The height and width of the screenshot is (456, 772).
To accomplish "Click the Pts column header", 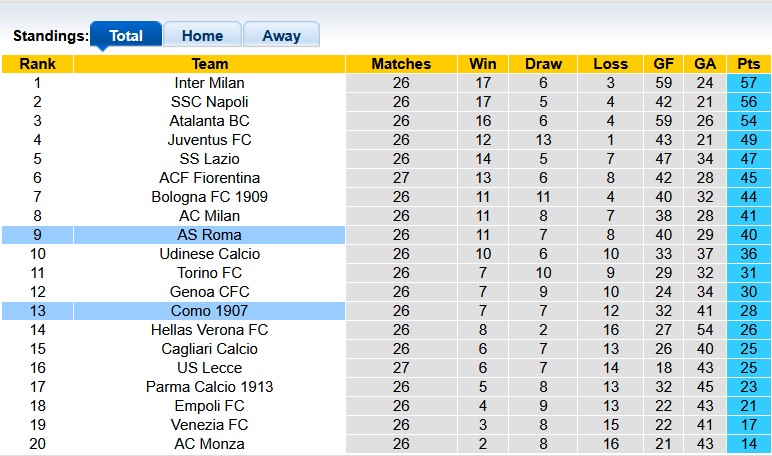I will (x=749, y=64).
